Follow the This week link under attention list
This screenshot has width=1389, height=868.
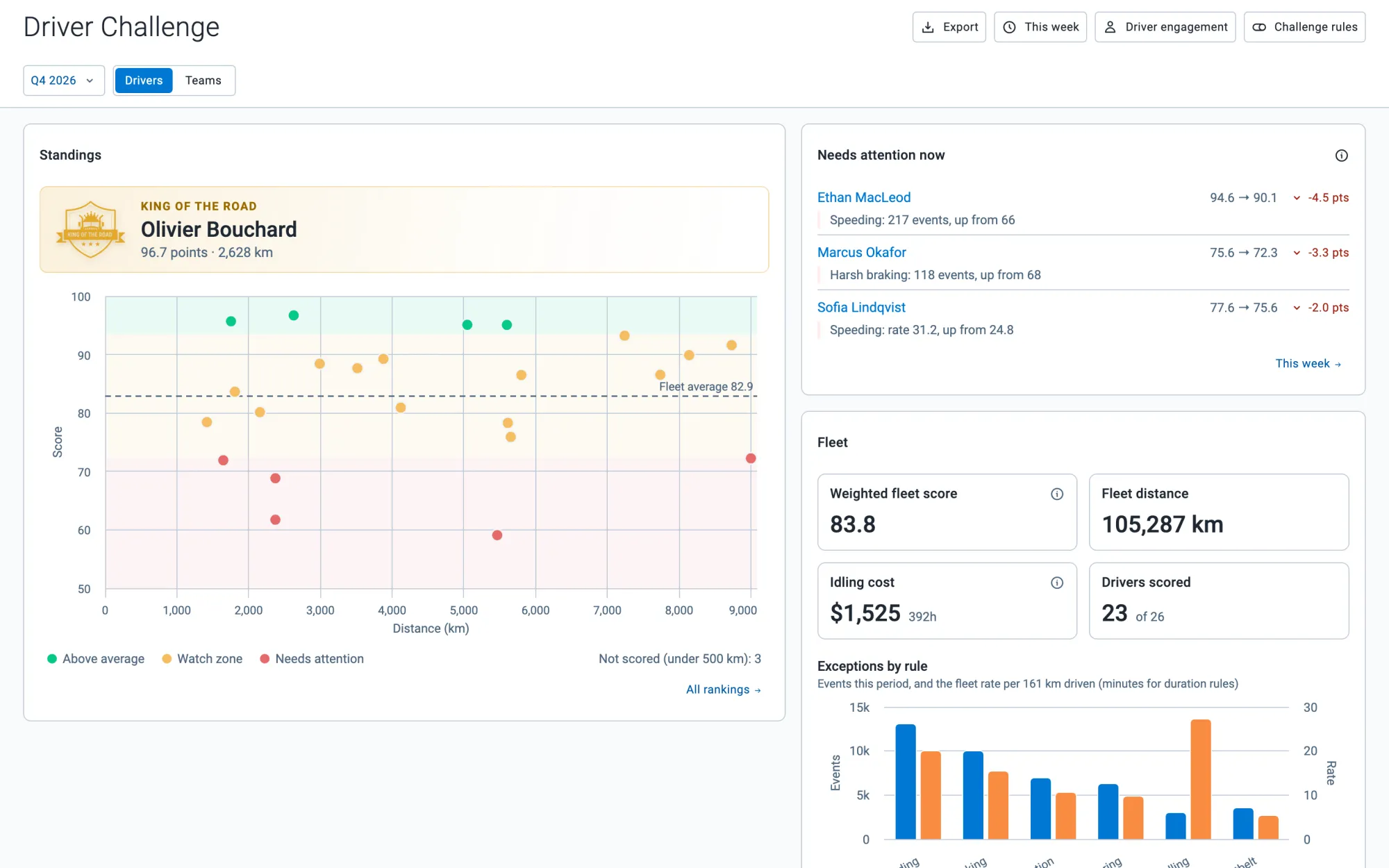1308,363
